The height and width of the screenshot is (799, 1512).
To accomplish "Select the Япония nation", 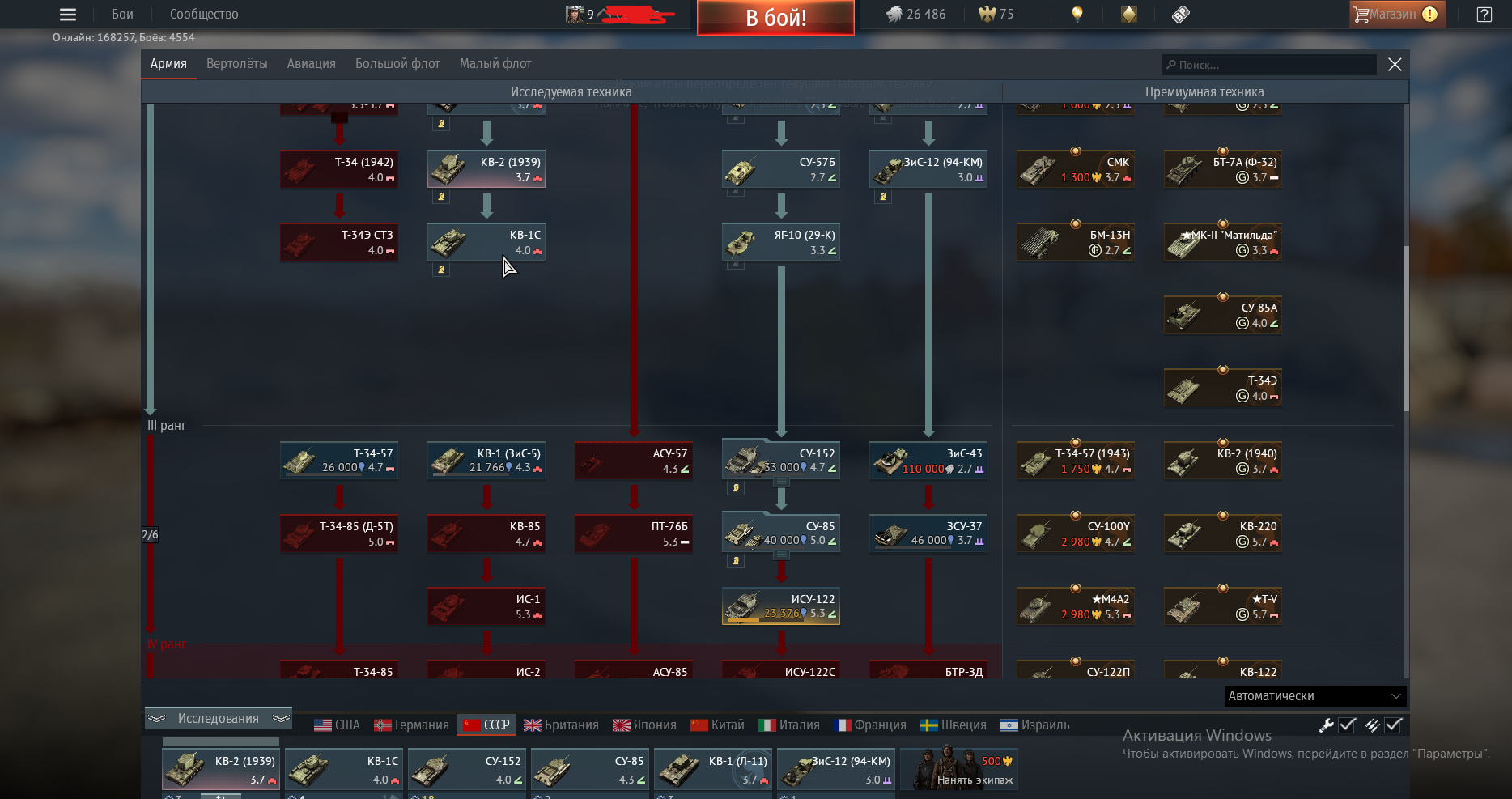I will pos(644,725).
